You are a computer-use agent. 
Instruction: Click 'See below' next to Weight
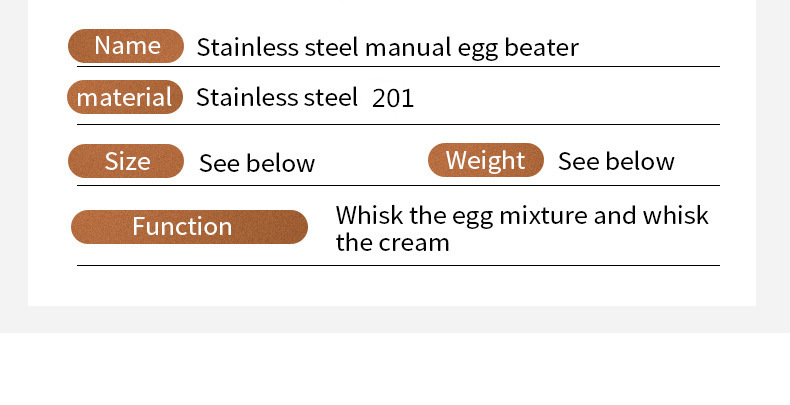[x=616, y=161]
